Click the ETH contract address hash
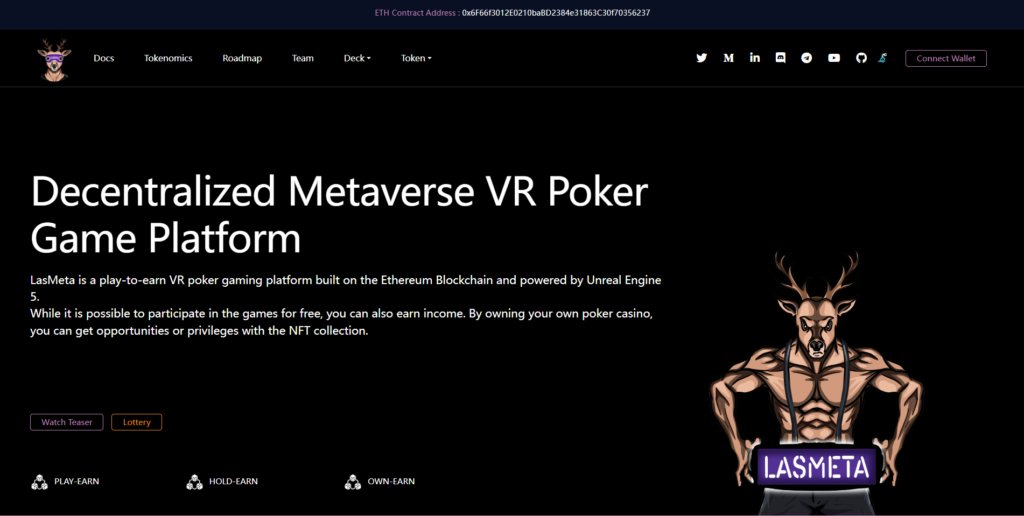 [556, 12]
